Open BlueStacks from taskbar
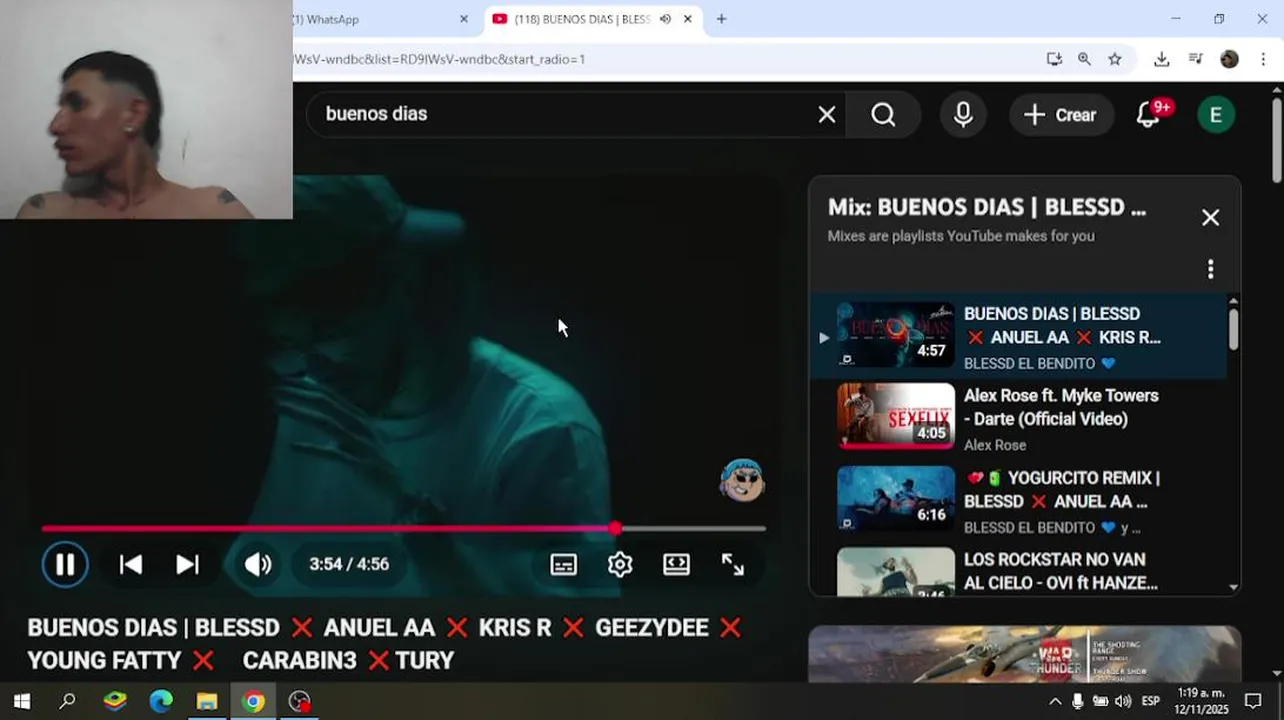Image resolution: width=1284 pixels, height=720 pixels. pyautogui.click(x=115, y=701)
